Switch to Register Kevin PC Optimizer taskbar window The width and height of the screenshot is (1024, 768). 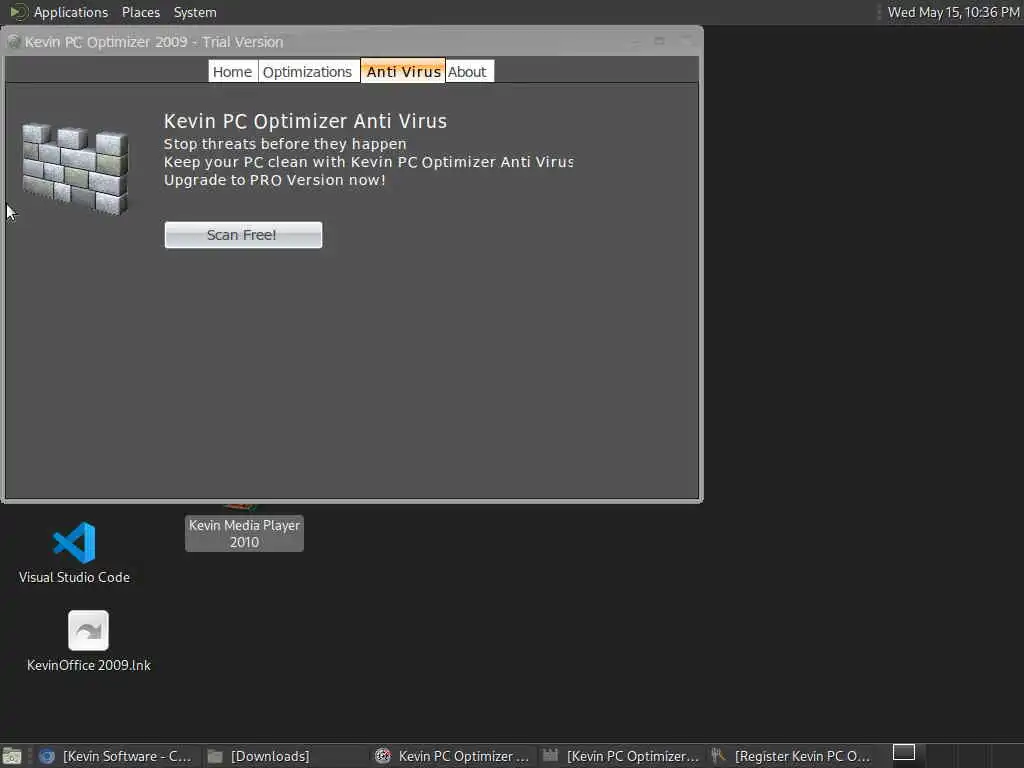click(x=791, y=756)
